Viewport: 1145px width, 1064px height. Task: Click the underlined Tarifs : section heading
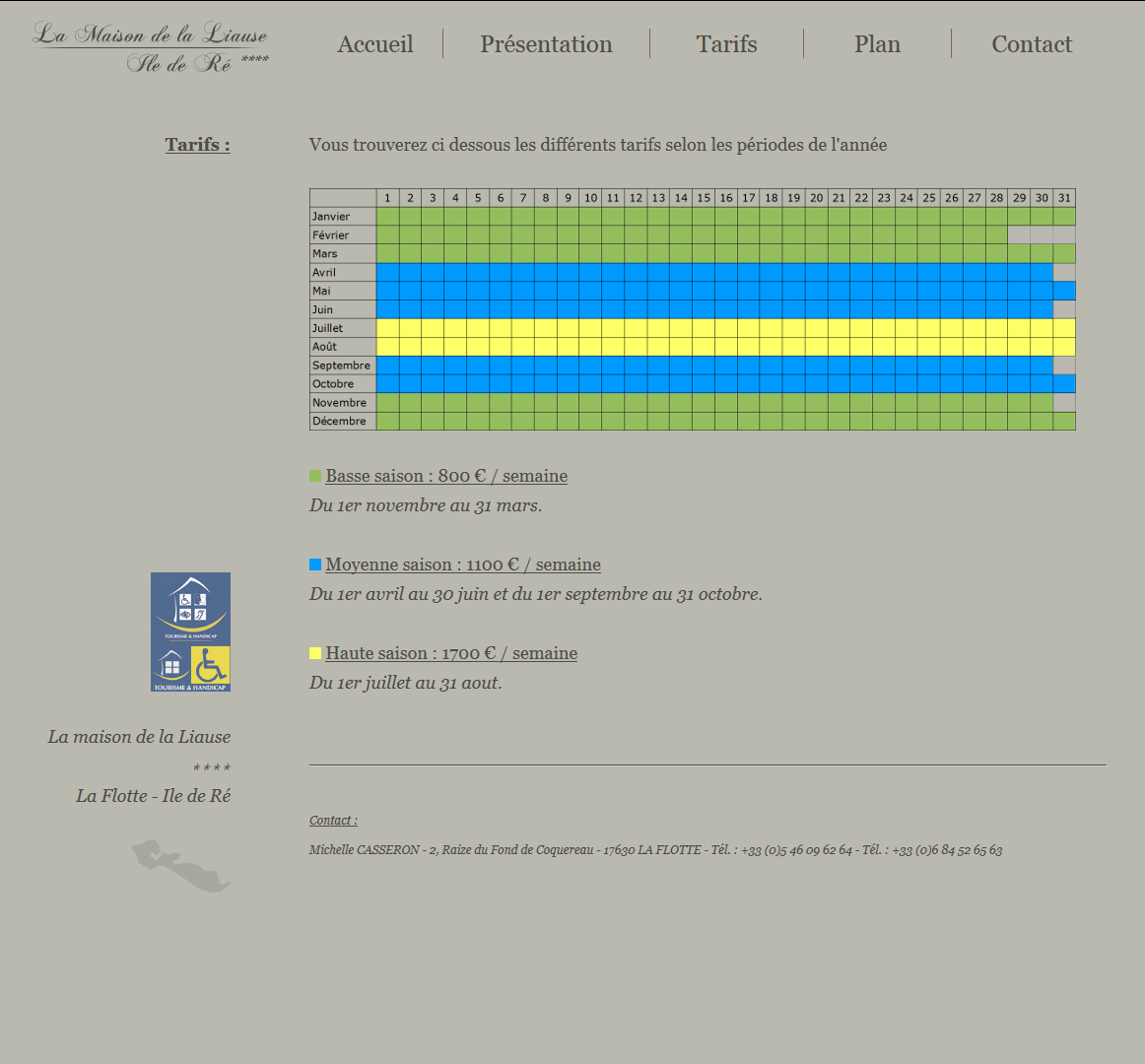click(198, 145)
